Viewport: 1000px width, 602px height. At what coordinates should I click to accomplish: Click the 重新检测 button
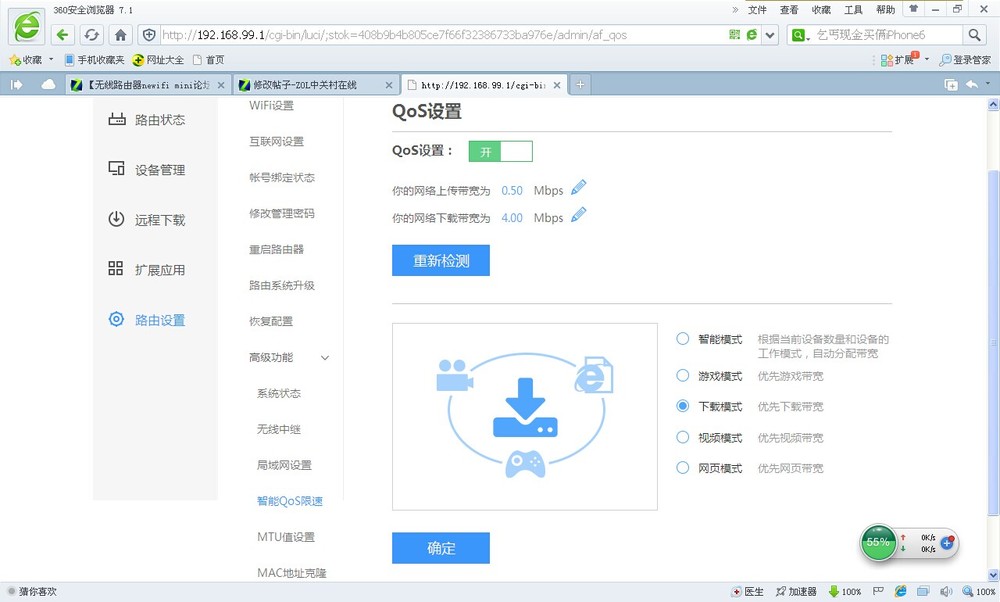point(441,260)
